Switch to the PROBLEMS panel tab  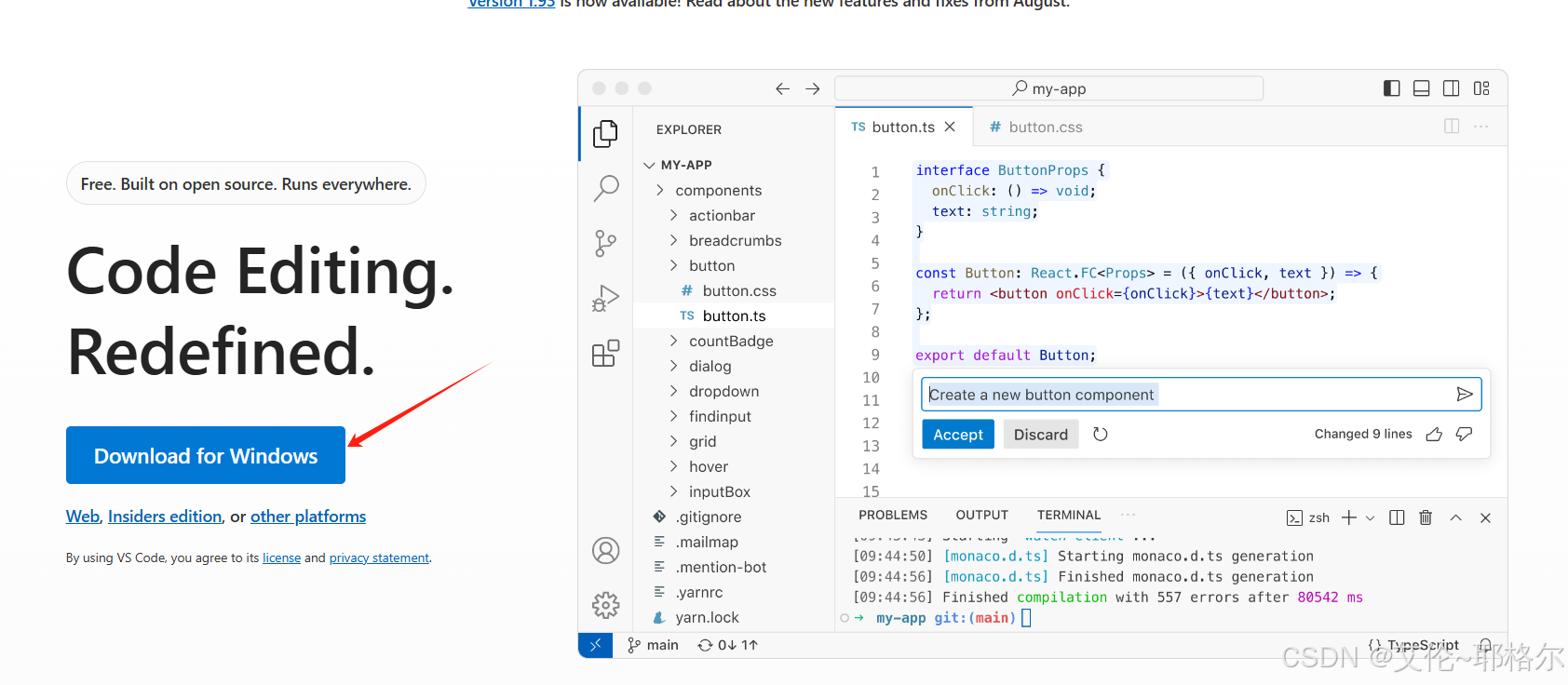tap(893, 515)
